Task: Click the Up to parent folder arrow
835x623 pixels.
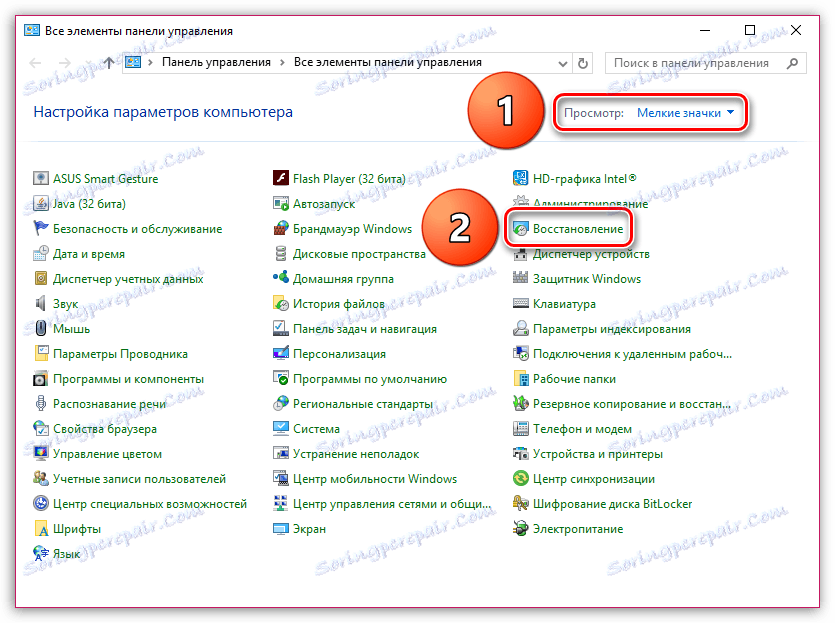Action: (x=108, y=62)
